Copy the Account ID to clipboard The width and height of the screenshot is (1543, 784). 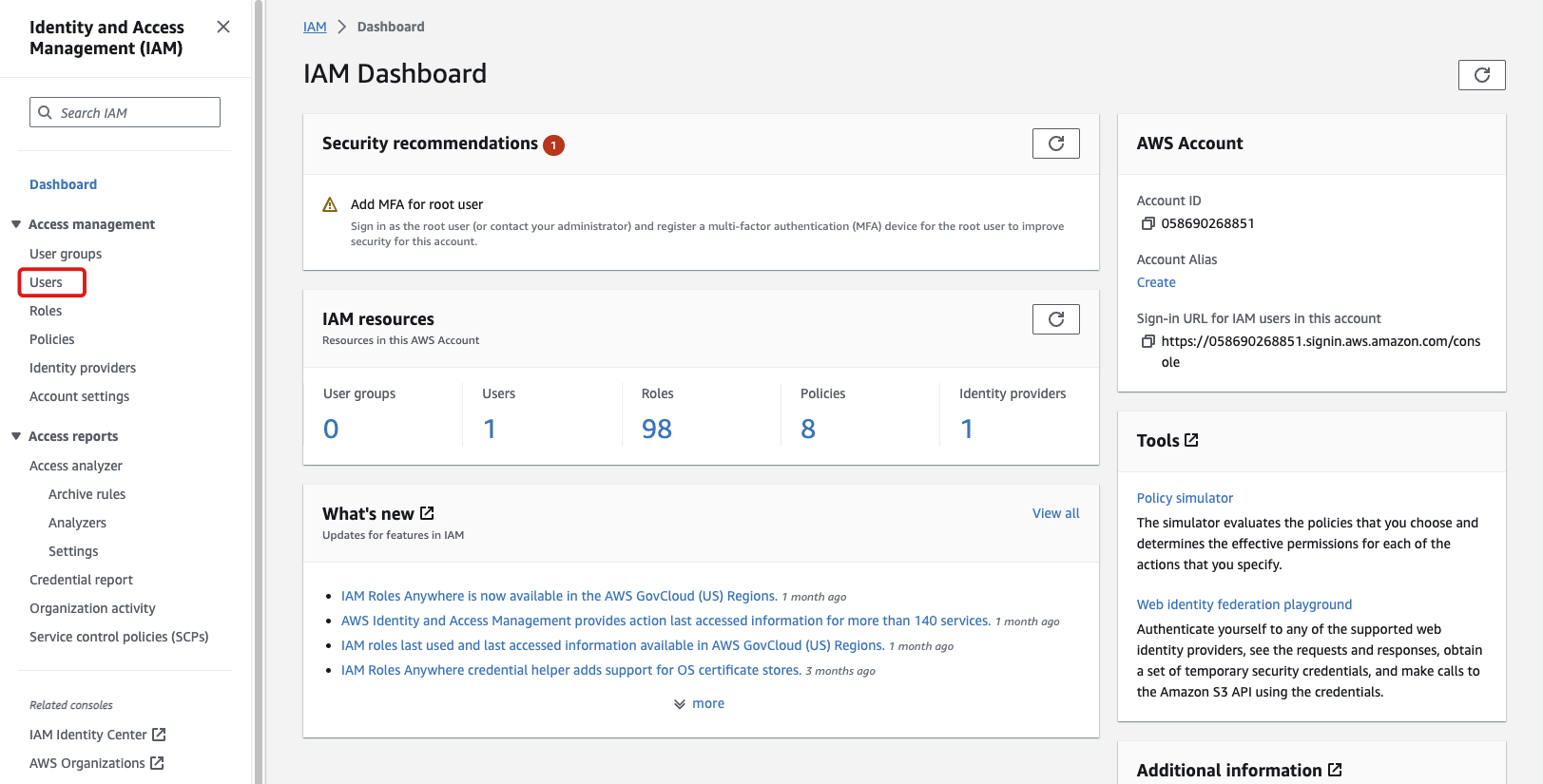point(1148,223)
